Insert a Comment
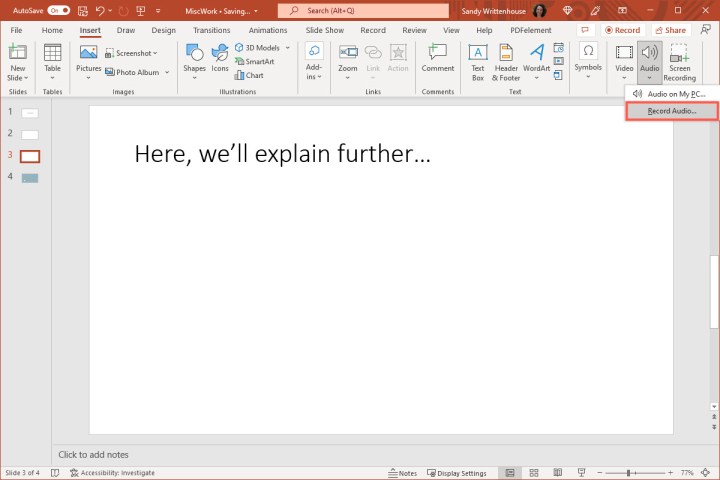The width and height of the screenshot is (720, 480). click(438, 59)
